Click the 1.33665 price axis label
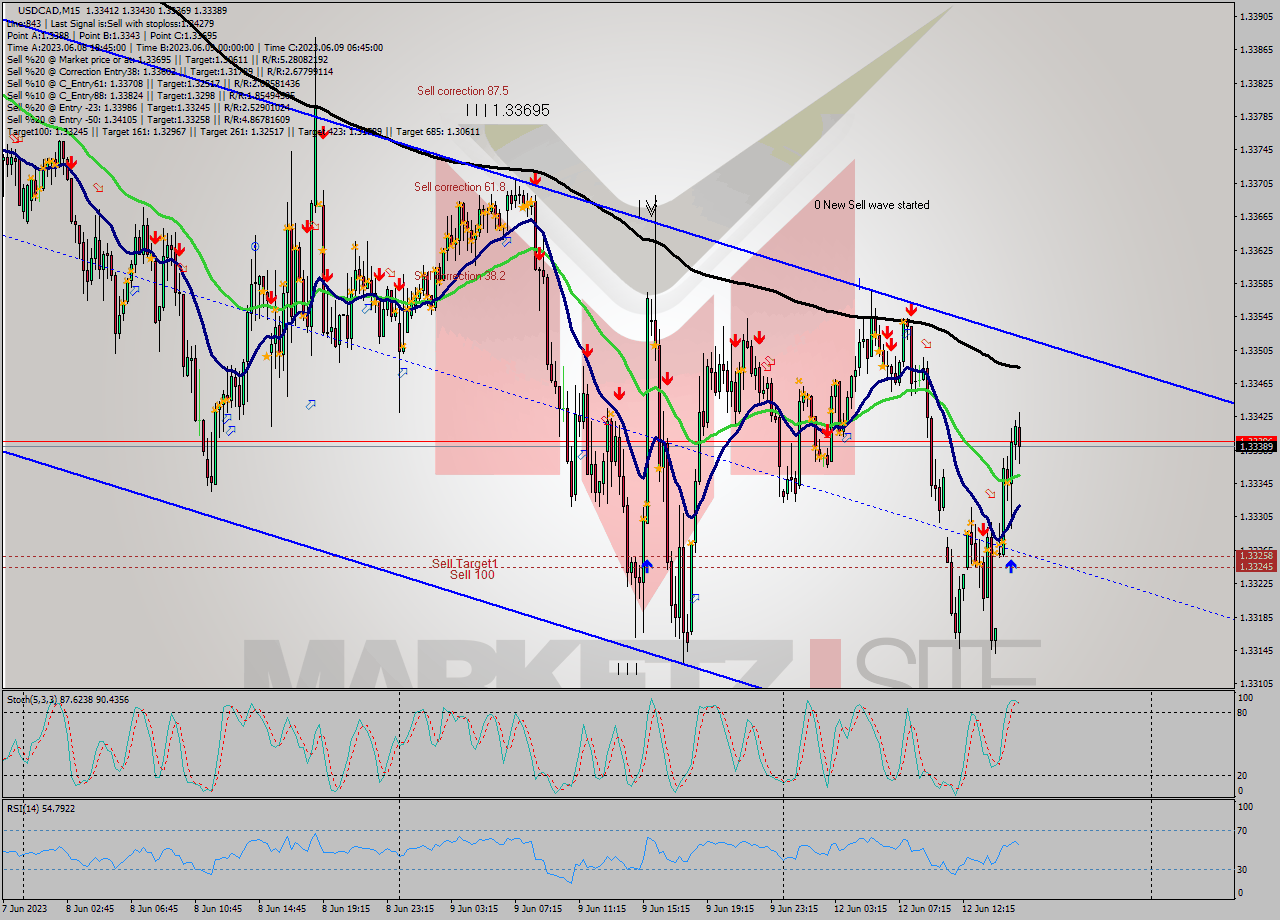1280x920 pixels. (x=1256, y=217)
